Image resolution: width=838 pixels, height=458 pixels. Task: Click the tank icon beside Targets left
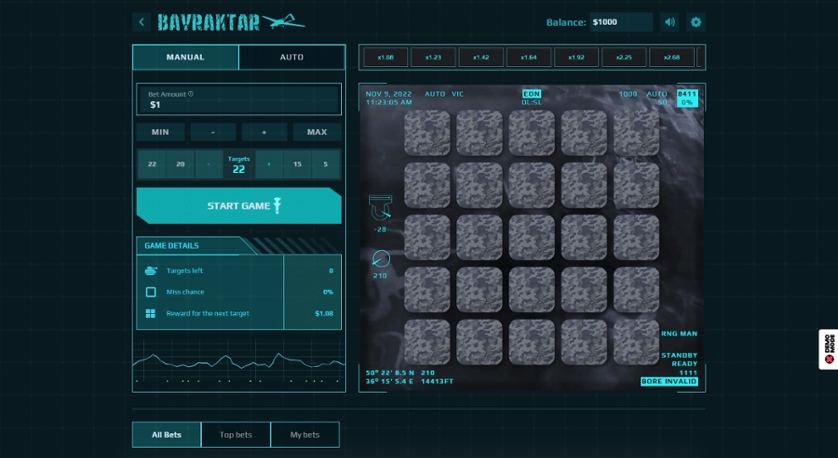coord(151,271)
